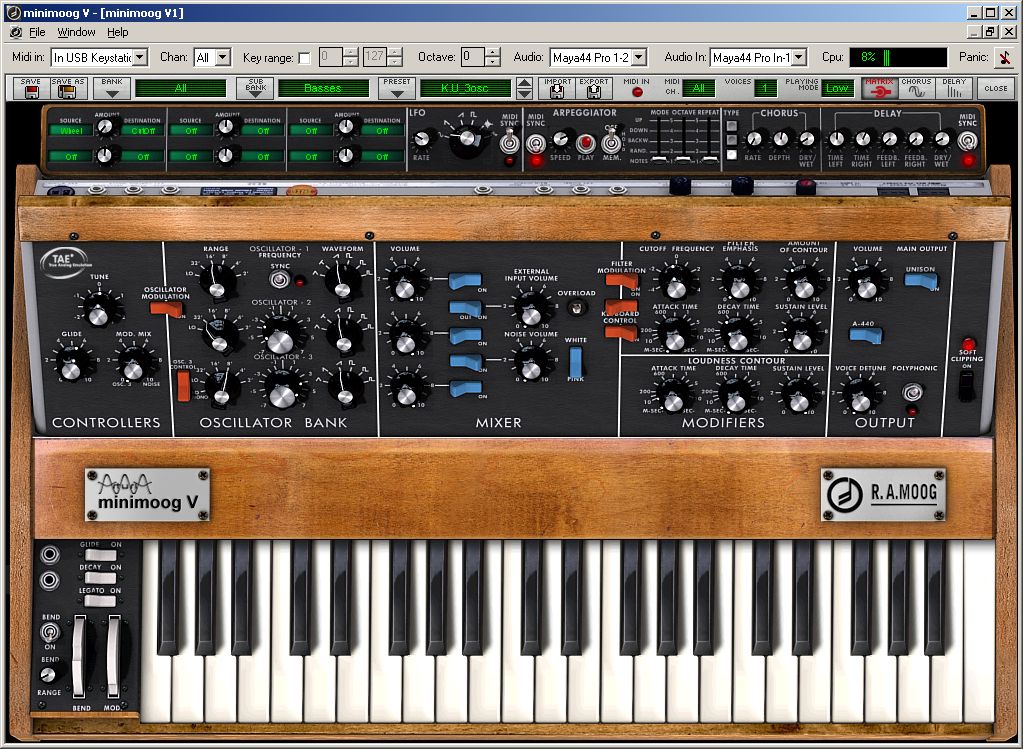Screen dimensions: 1023x749
Task: Open the Help menu
Action: [x=117, y=32]
